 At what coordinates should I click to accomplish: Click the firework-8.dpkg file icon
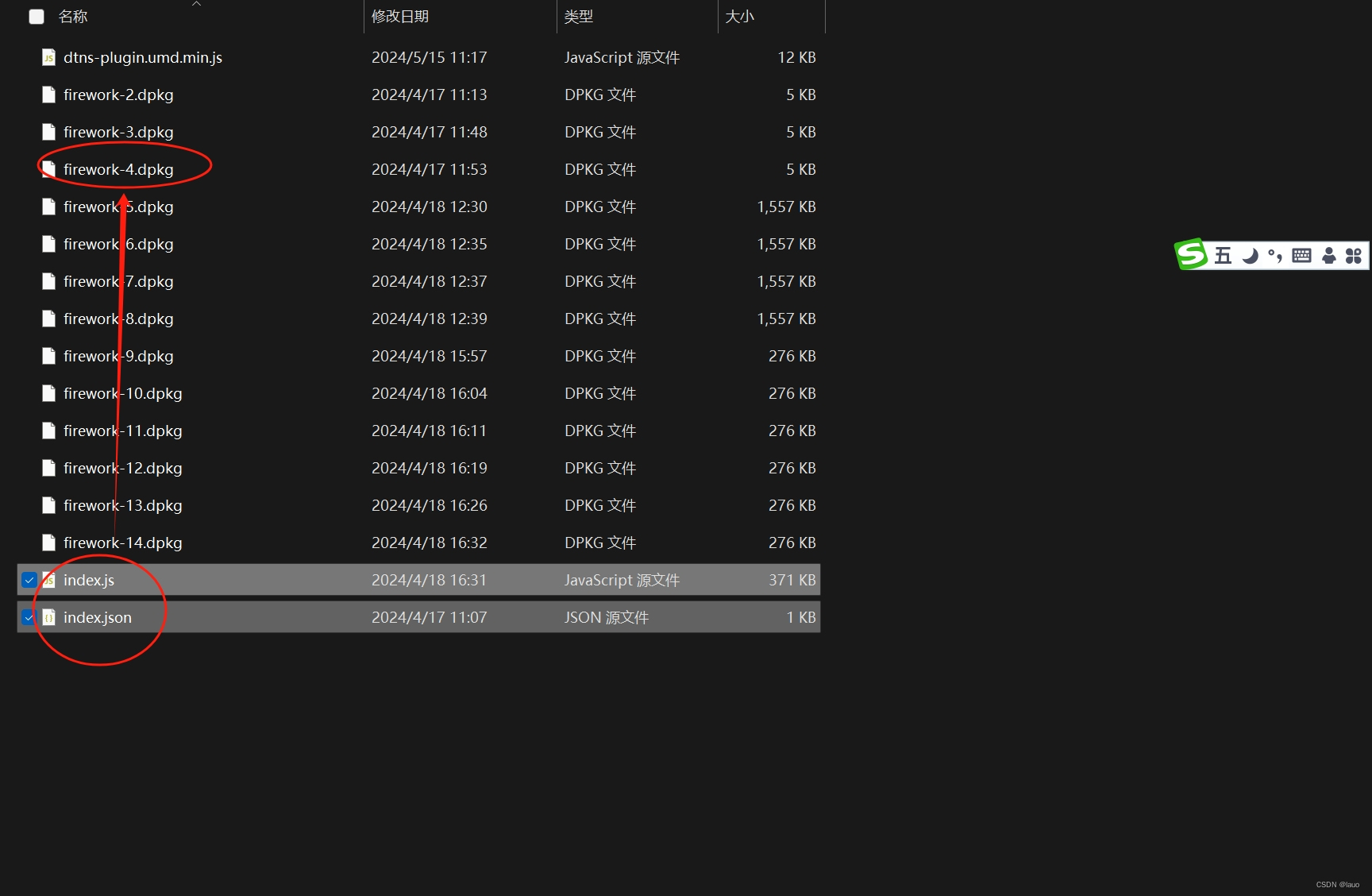click(x=48, y=319)
